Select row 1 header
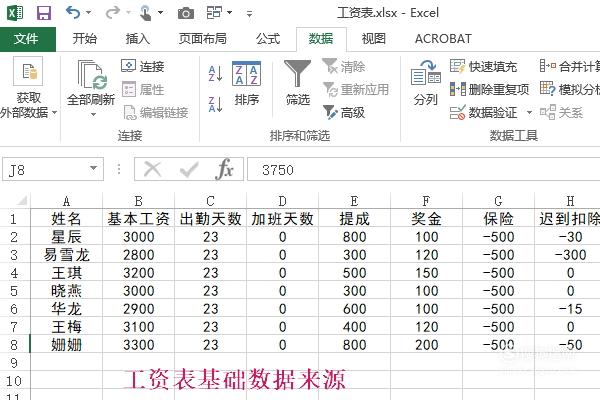This screenshot has width=600, height=400. click(x=13, y=219)
